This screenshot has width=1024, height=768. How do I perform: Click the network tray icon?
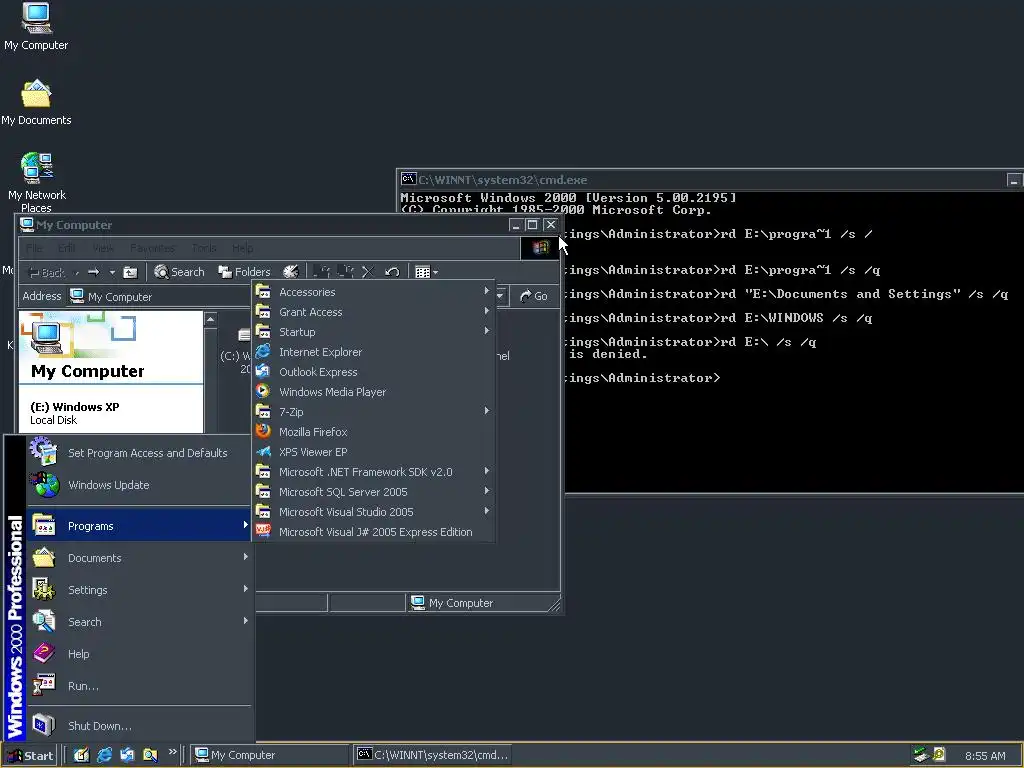[x=921, y=756]
